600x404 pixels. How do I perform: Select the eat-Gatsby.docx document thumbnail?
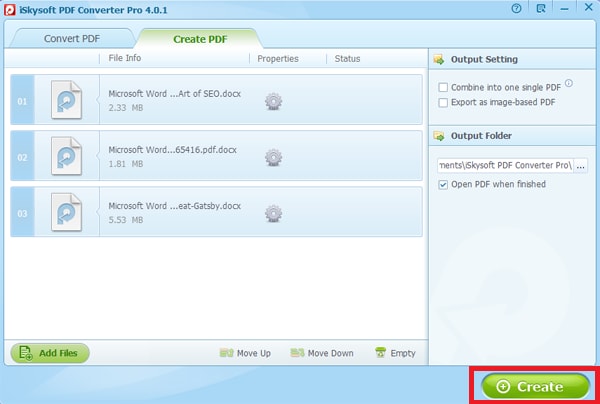[x=67, y=212]
